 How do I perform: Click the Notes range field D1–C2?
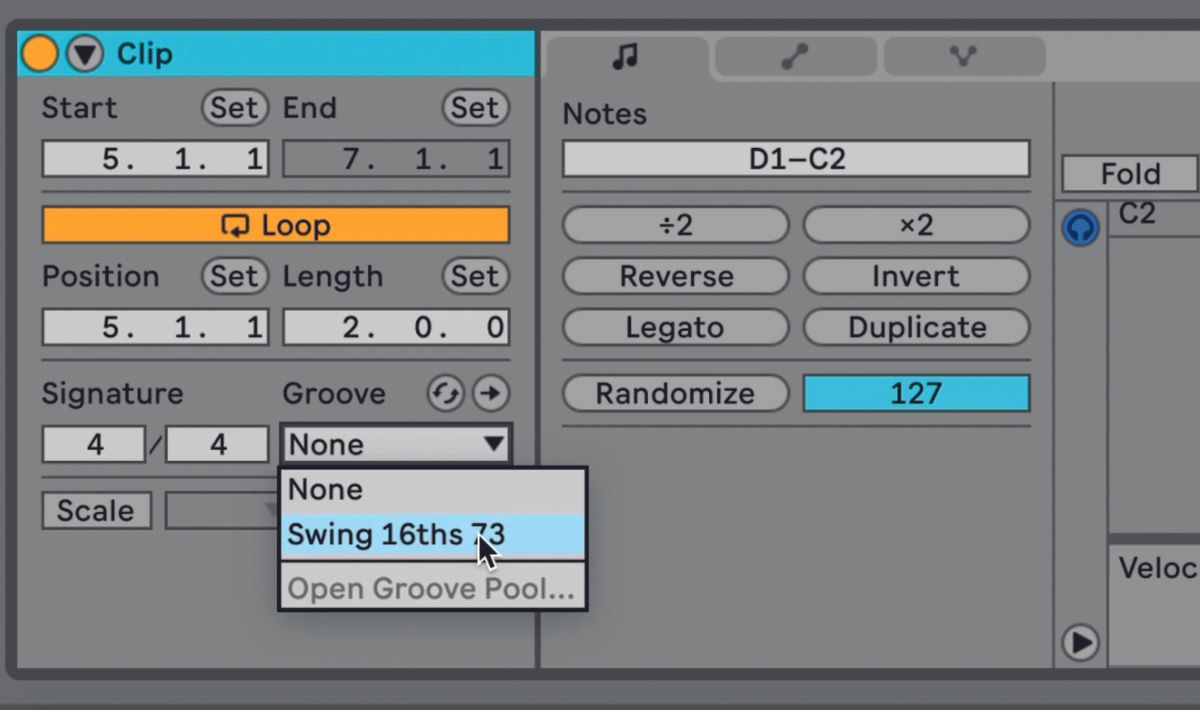click(796, 159)
